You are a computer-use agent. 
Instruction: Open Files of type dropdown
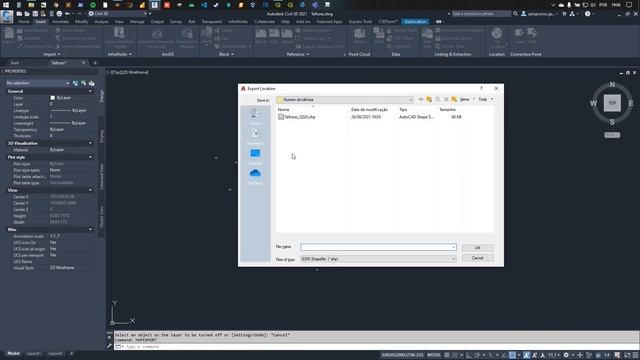tap(378, 259)
